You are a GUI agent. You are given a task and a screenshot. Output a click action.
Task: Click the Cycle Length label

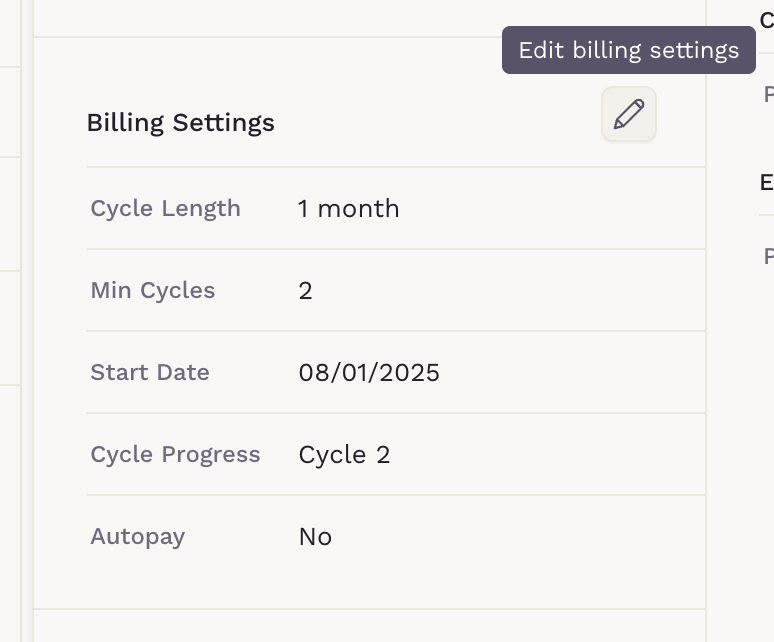165,208
